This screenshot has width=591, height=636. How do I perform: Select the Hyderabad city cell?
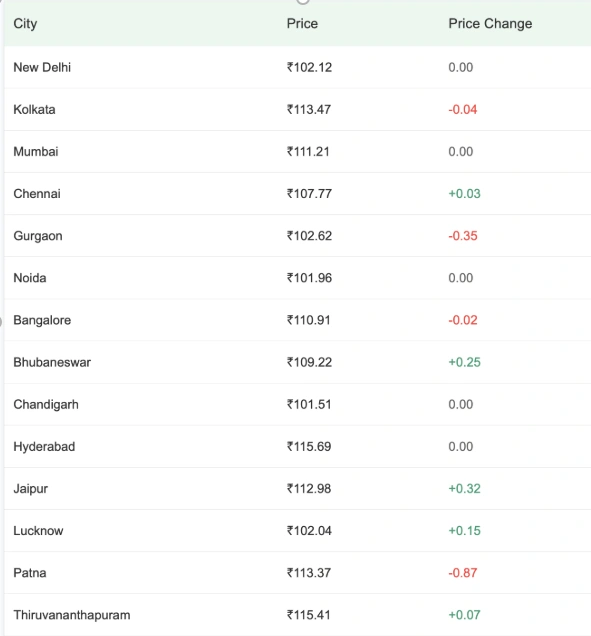44,447
